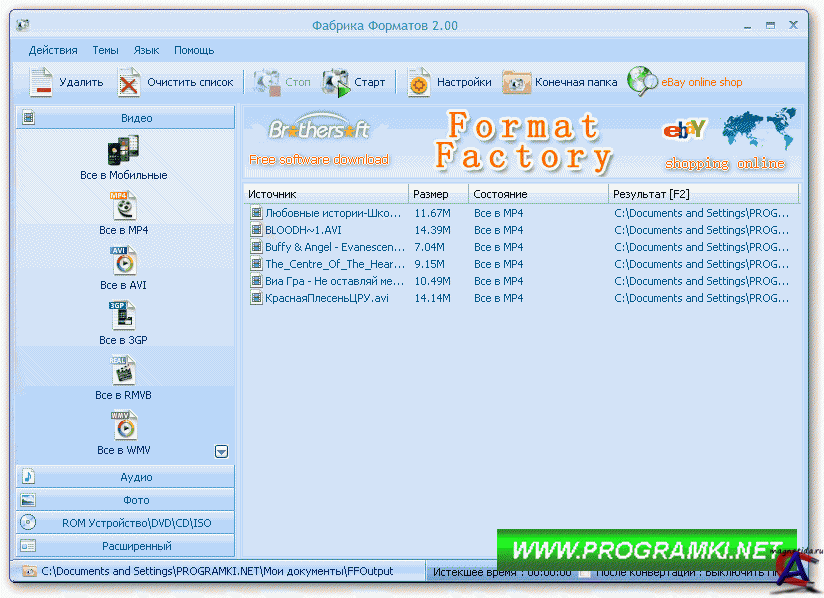
Task: Click the Конечная папка label
Action: 576,82
